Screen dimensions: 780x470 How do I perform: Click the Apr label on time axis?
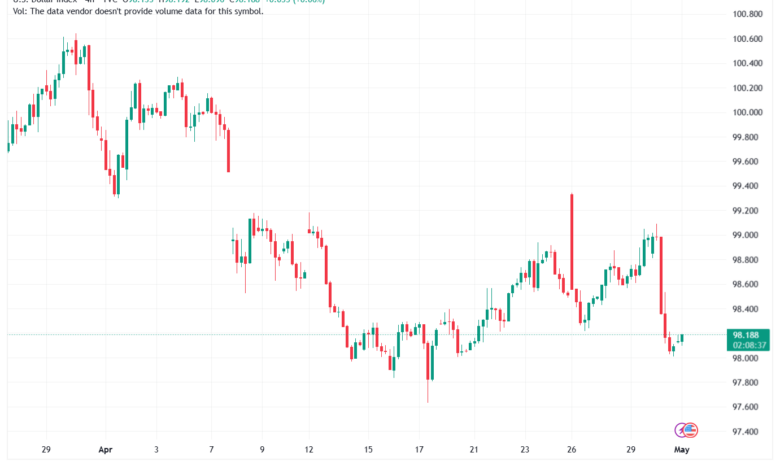pos(105,450)
